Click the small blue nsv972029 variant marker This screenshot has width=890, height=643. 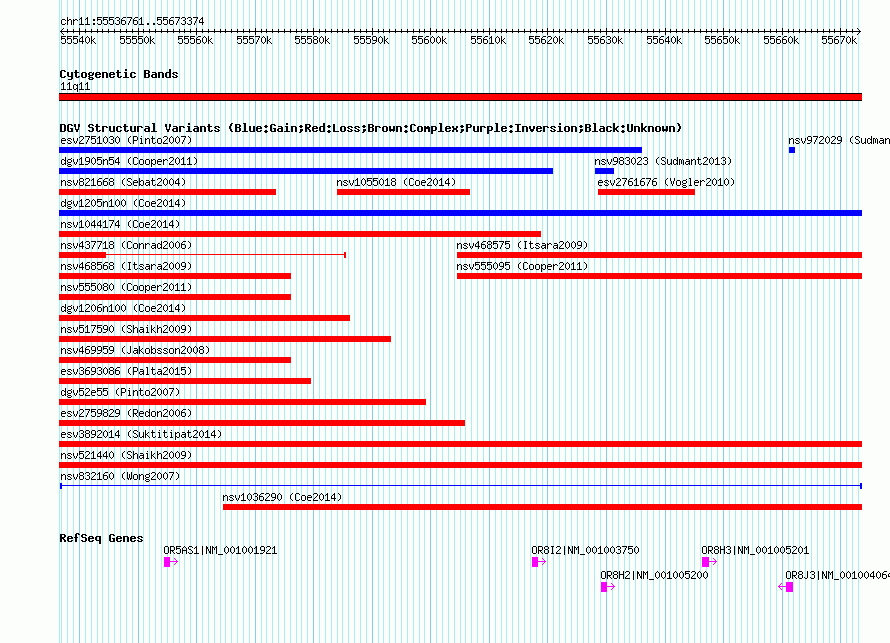tap(792, 150)
